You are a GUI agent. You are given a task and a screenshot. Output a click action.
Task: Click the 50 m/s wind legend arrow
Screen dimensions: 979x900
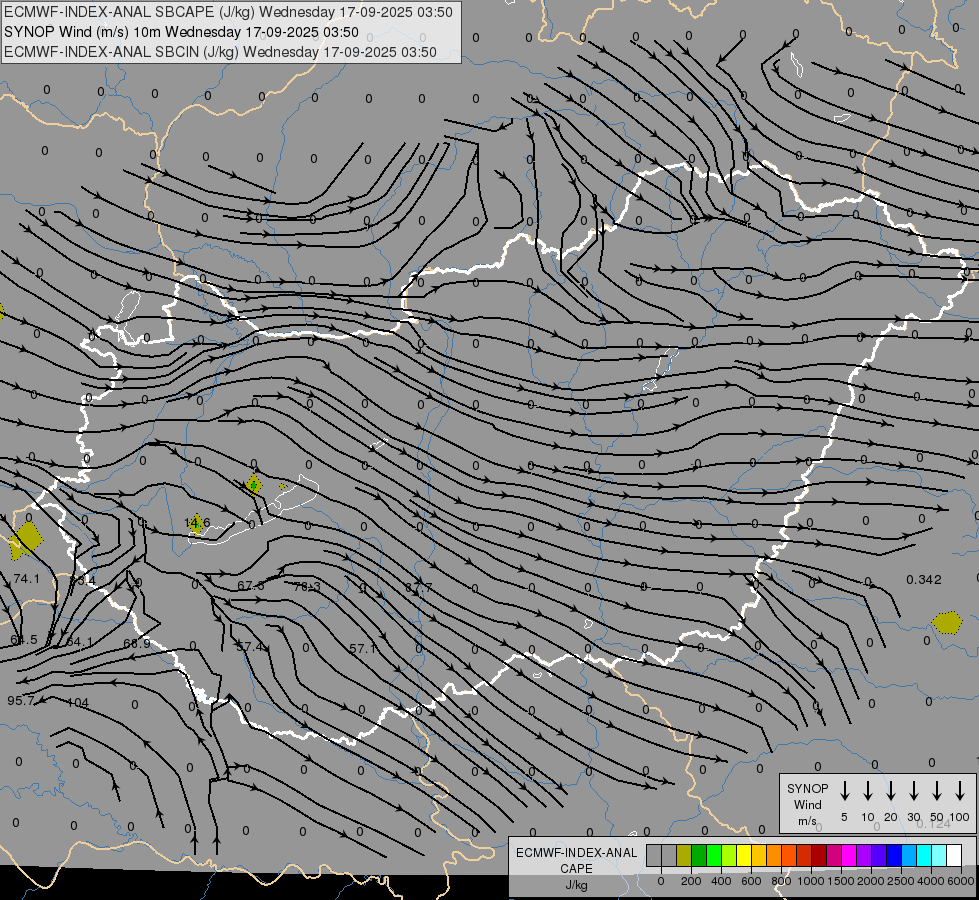click(936, 791)
